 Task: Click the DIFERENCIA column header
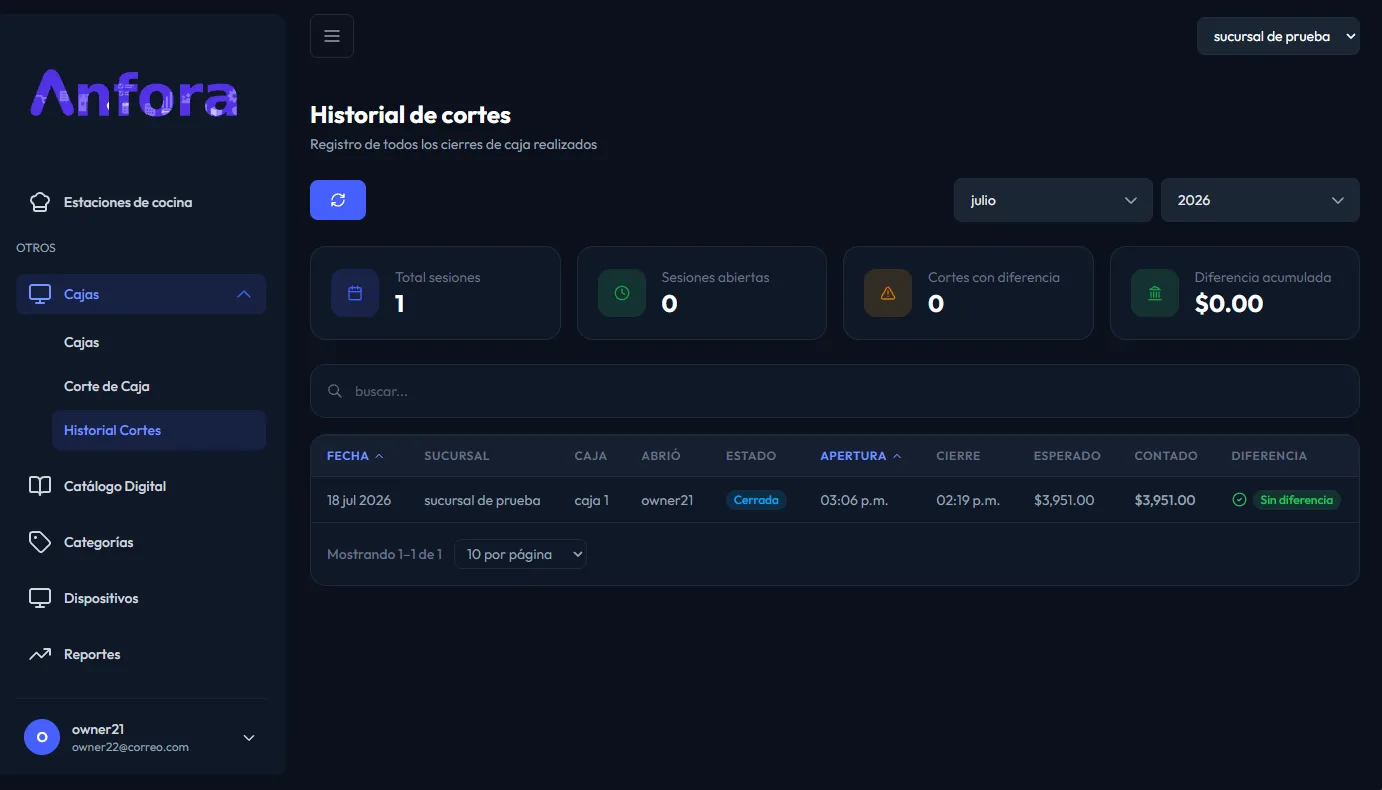tap(1269, 456)
